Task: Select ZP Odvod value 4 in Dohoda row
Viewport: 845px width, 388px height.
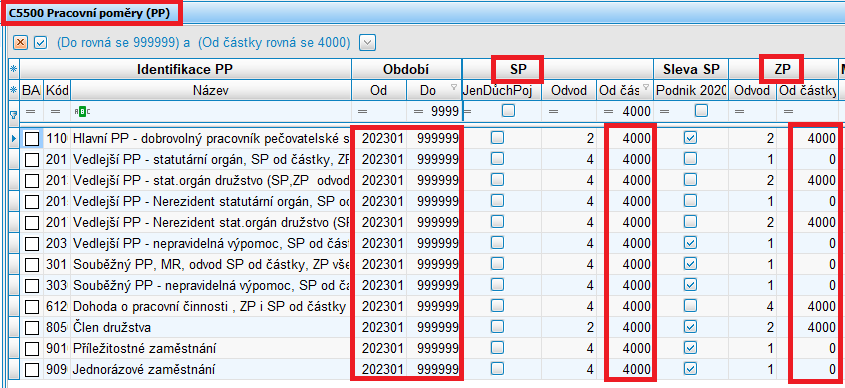Action: [753, 307]
